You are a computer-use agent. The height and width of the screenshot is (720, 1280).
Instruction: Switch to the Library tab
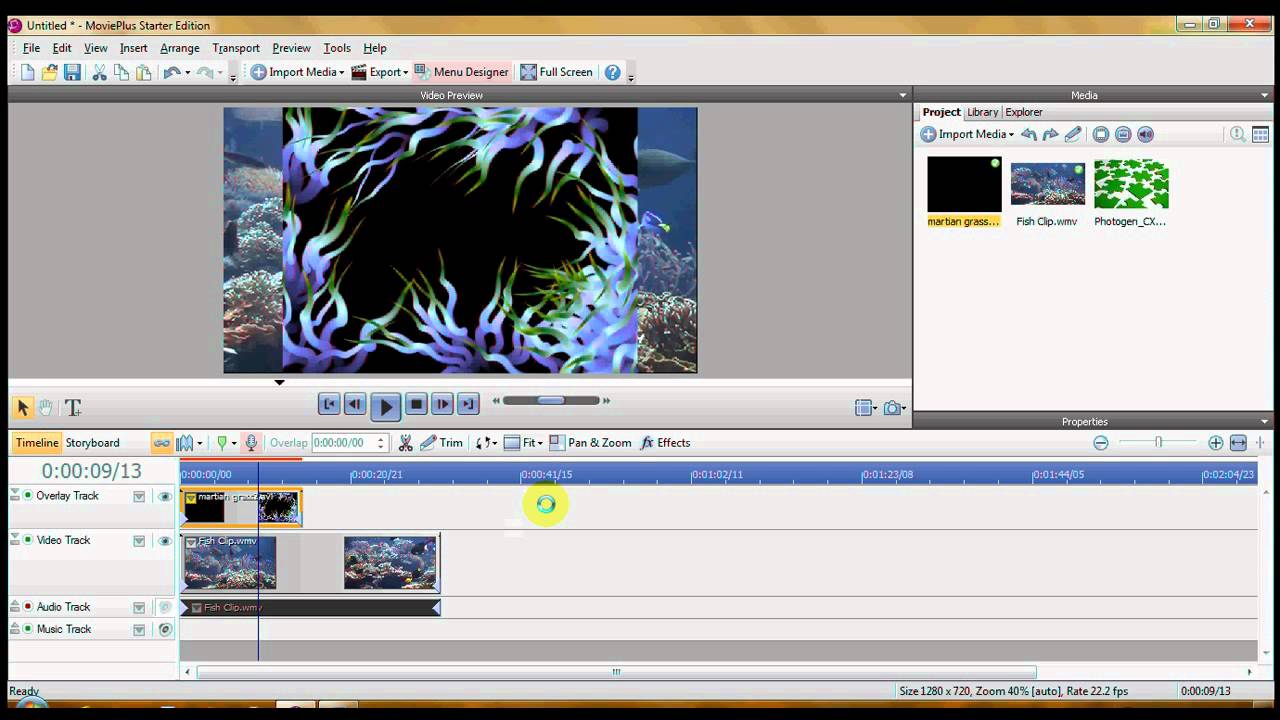click(982, 112)
